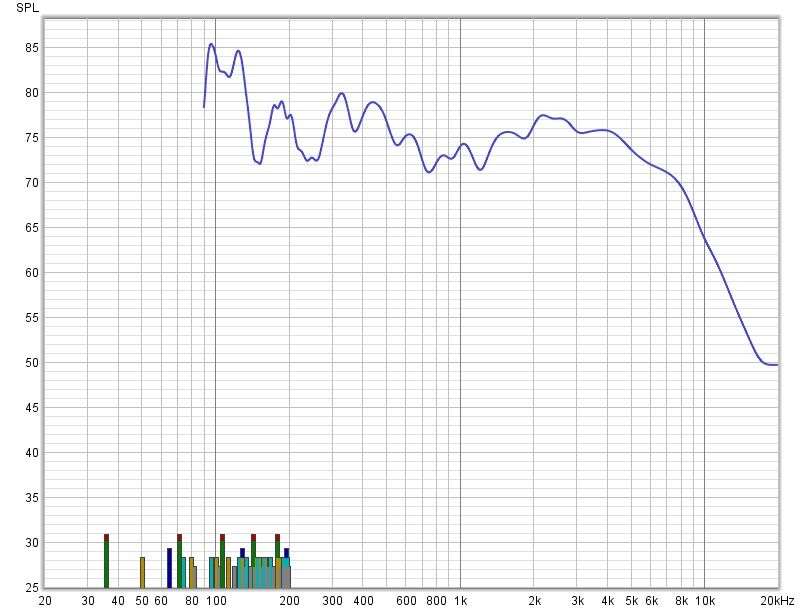Click the 75 value on SPL axis
The width and height of the screenshot is (800, 613).
[x=32, y=138]
